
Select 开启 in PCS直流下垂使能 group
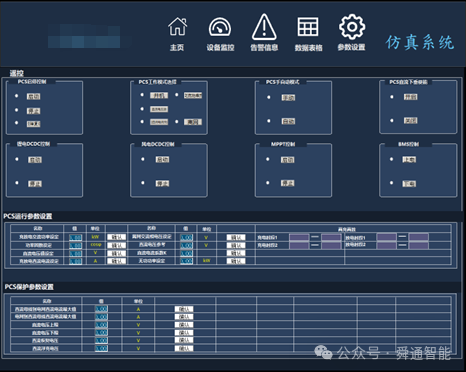[x=411, y=97]
